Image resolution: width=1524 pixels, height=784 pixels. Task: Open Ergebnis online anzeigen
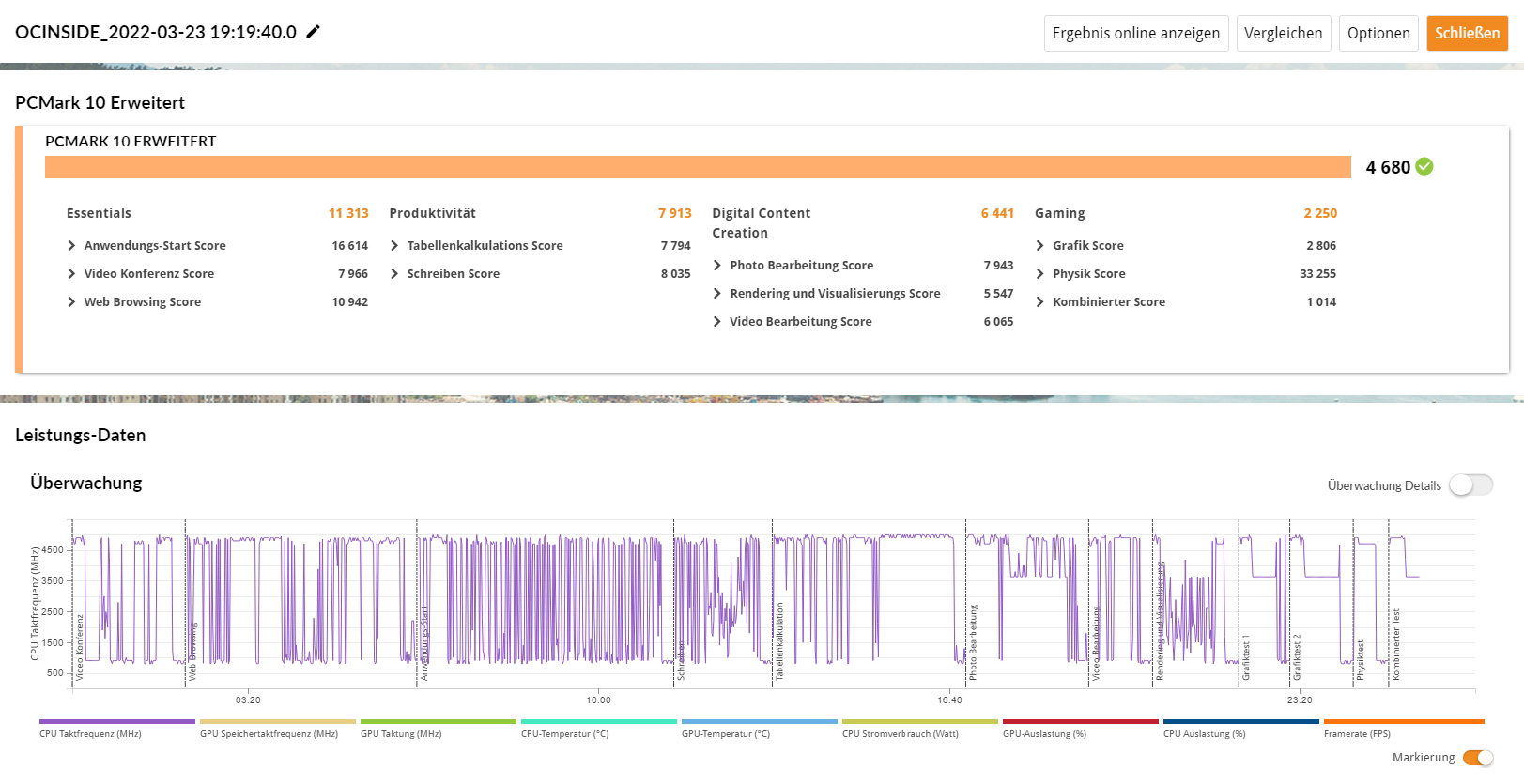pyautogui.click(x=1136, y=33)
